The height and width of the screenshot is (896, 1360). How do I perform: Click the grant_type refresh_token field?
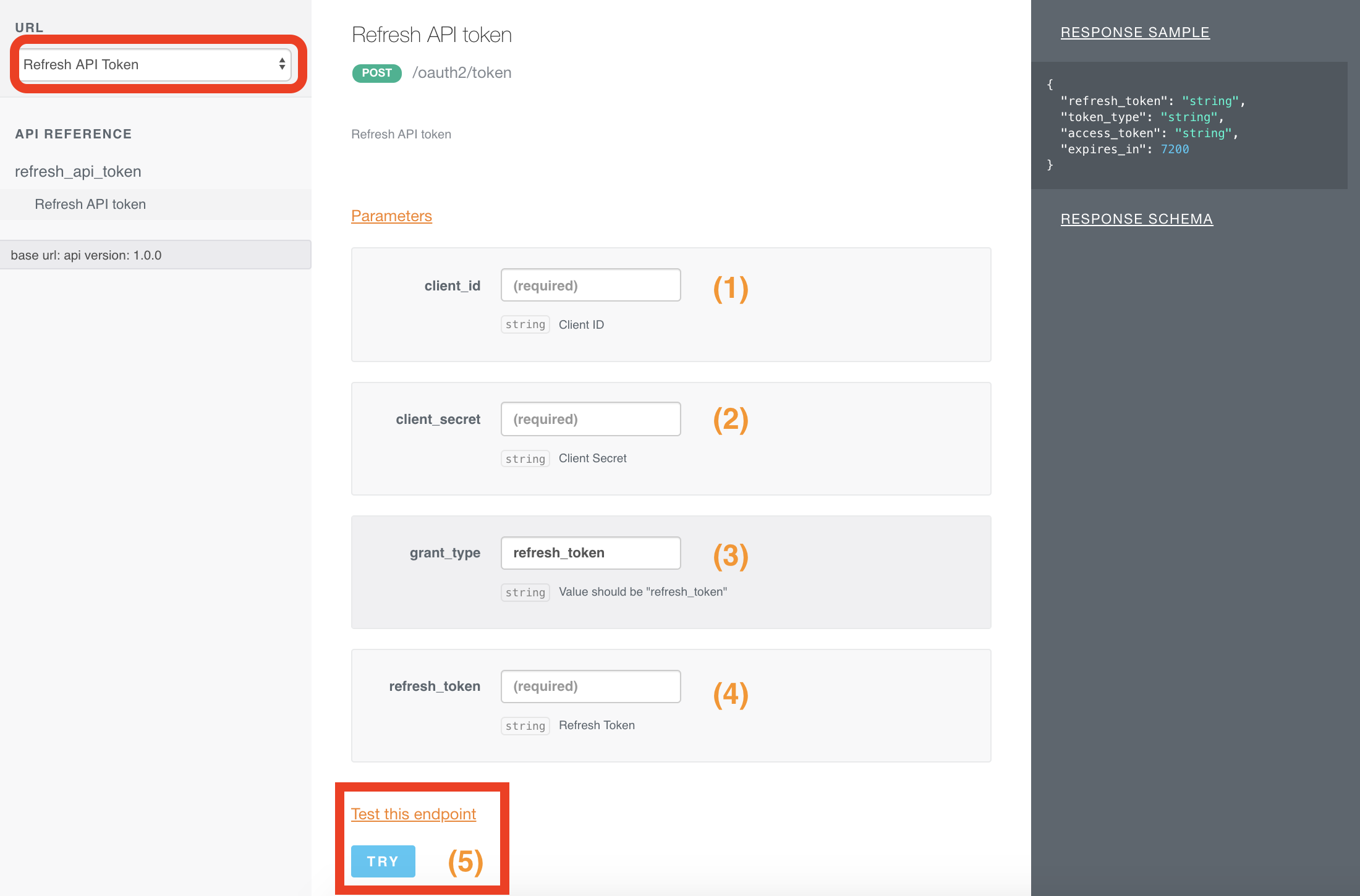pos(590,552)
